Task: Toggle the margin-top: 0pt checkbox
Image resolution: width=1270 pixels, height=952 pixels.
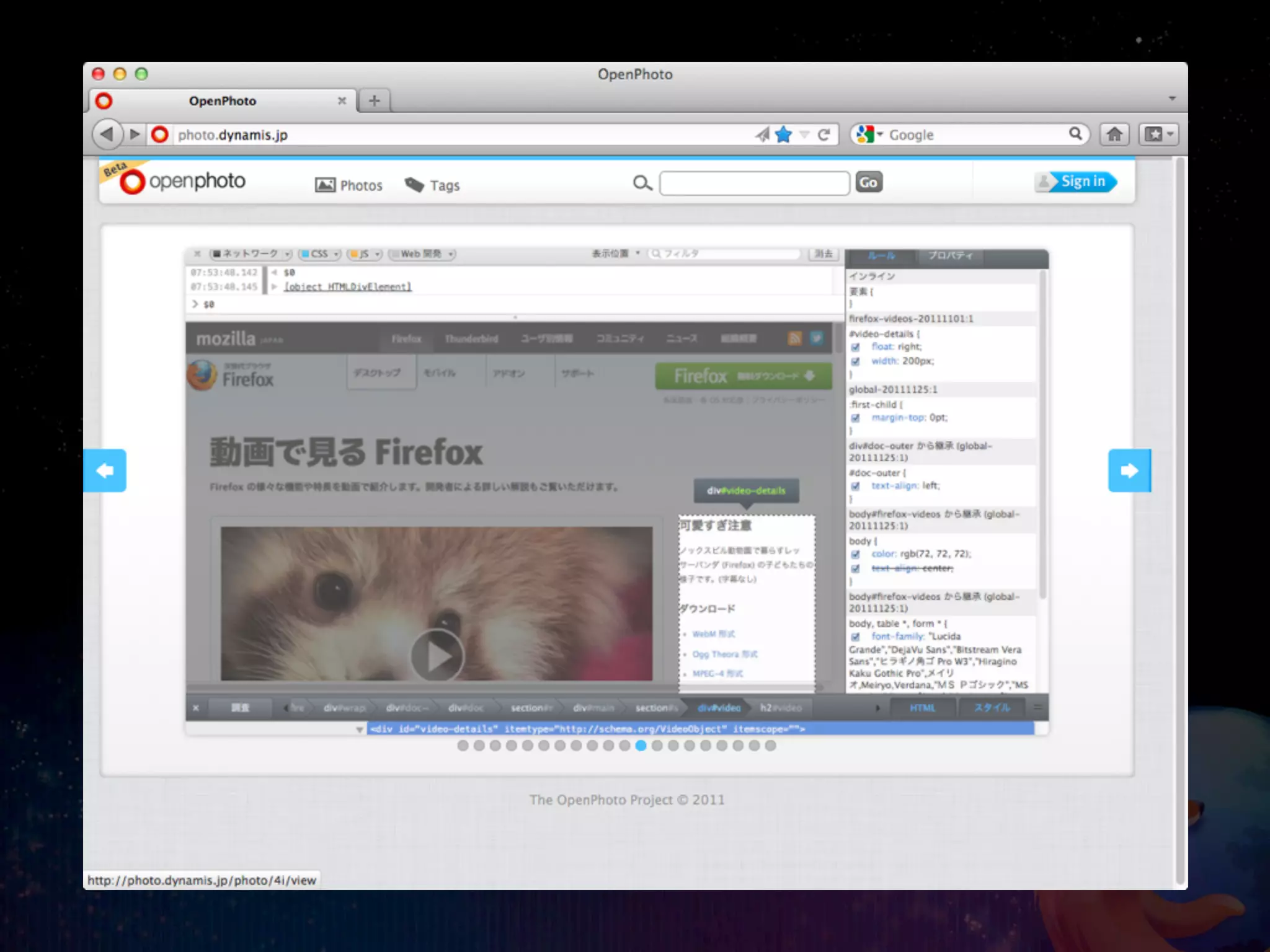Action: point(856,418)
